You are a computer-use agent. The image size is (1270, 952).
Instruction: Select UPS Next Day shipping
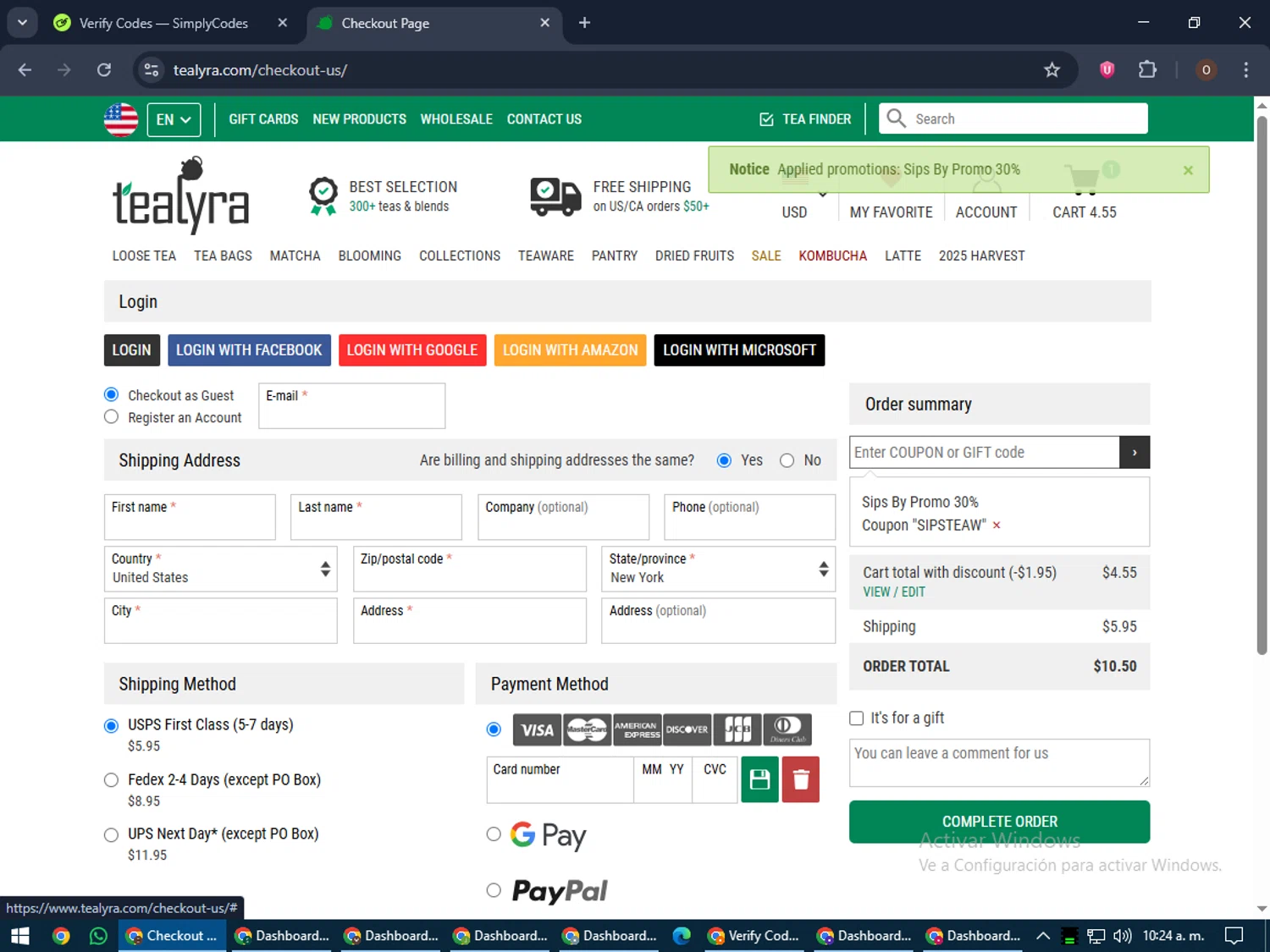(x=111, y=835)
